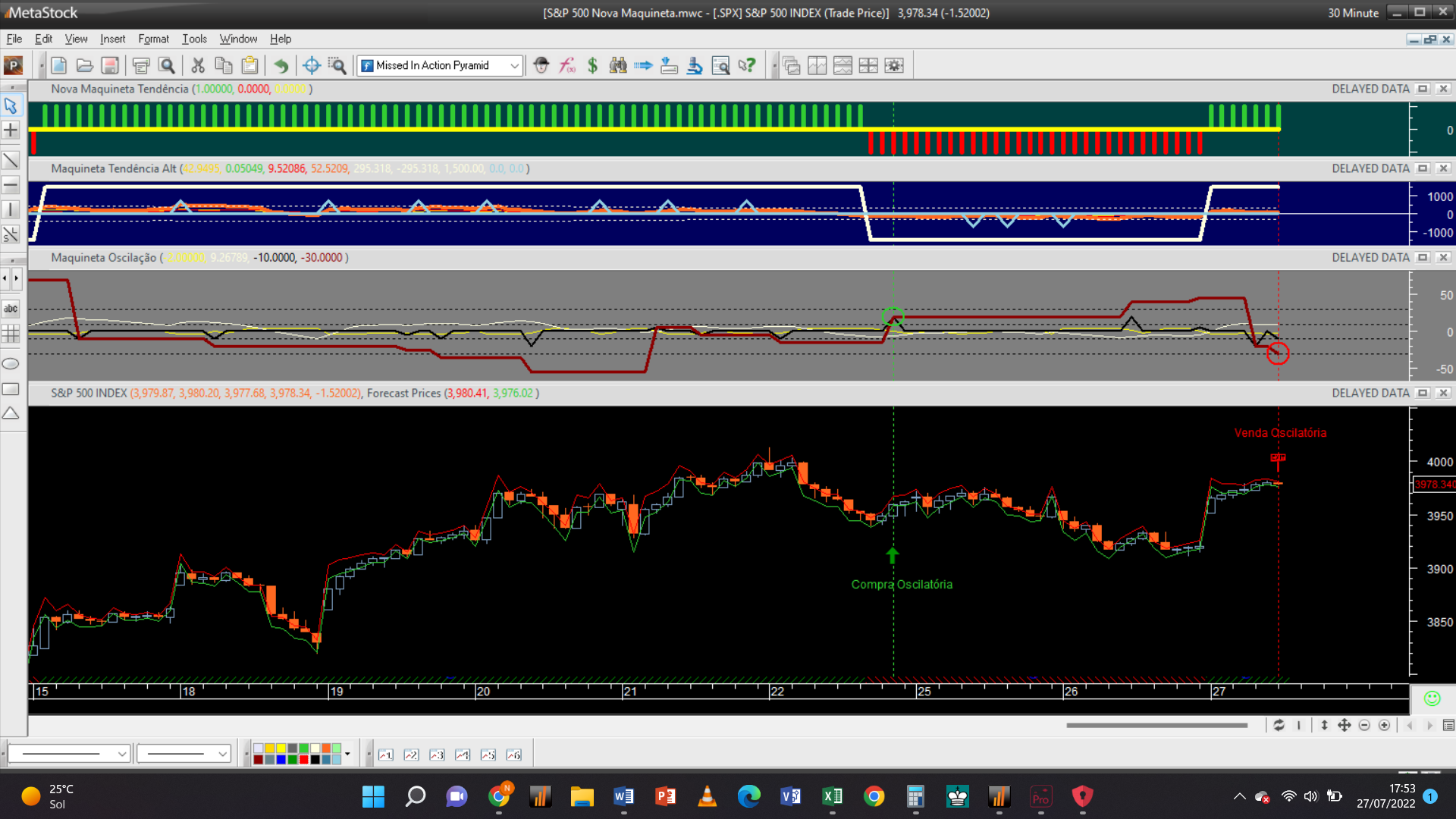Viewport: 1456px width, 819px height.
Task: Open the Indicator Builder function icon
Action: point(567,65)
